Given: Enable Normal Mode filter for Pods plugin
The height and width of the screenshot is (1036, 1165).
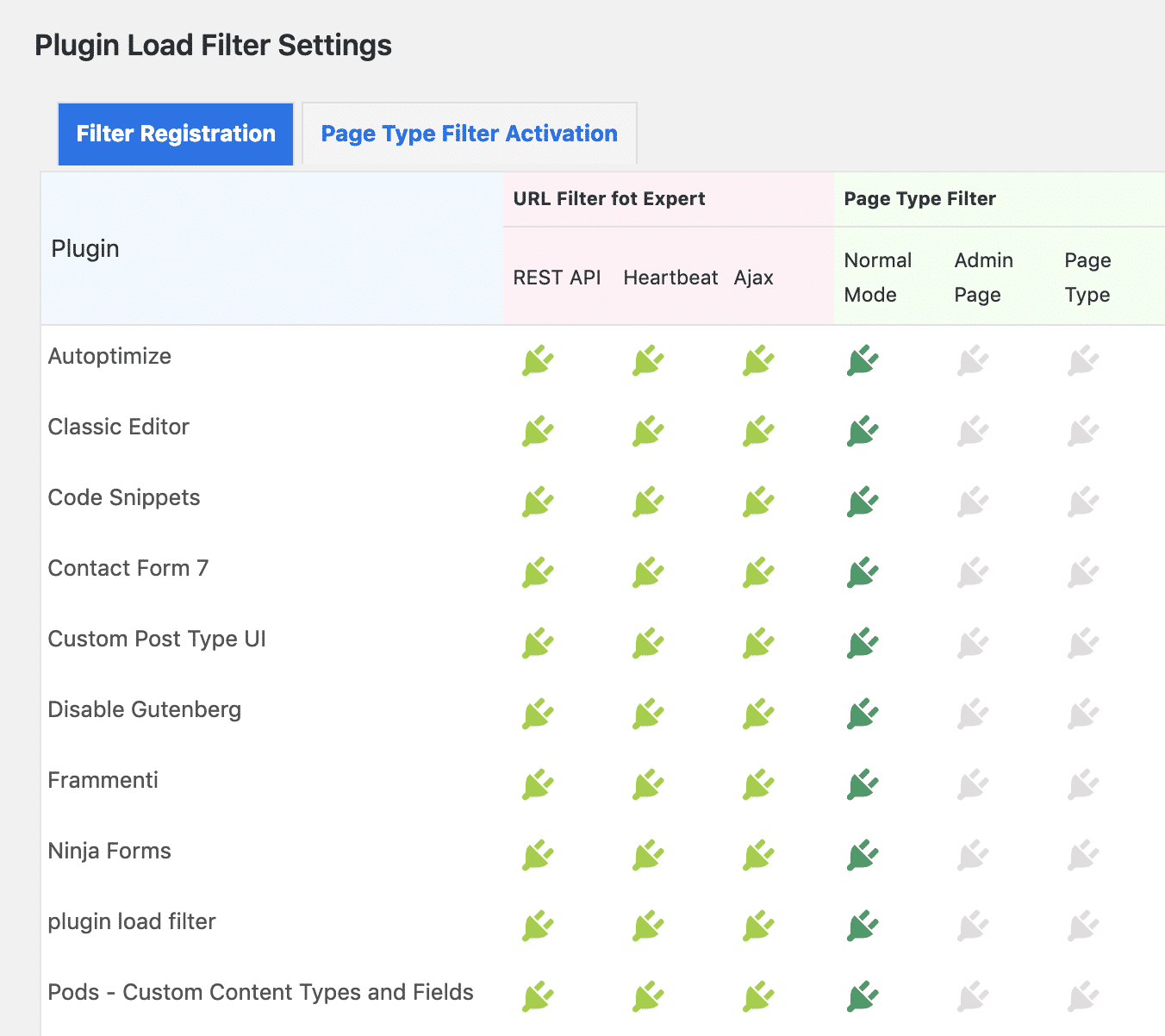Looking at the screenshot, I should point(862,996).
